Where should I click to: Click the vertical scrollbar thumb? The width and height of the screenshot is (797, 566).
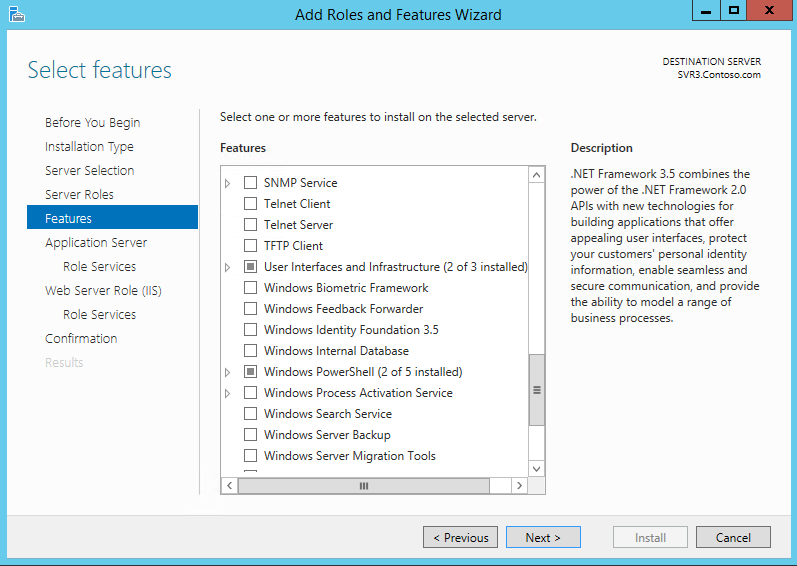tap(537, 390)
